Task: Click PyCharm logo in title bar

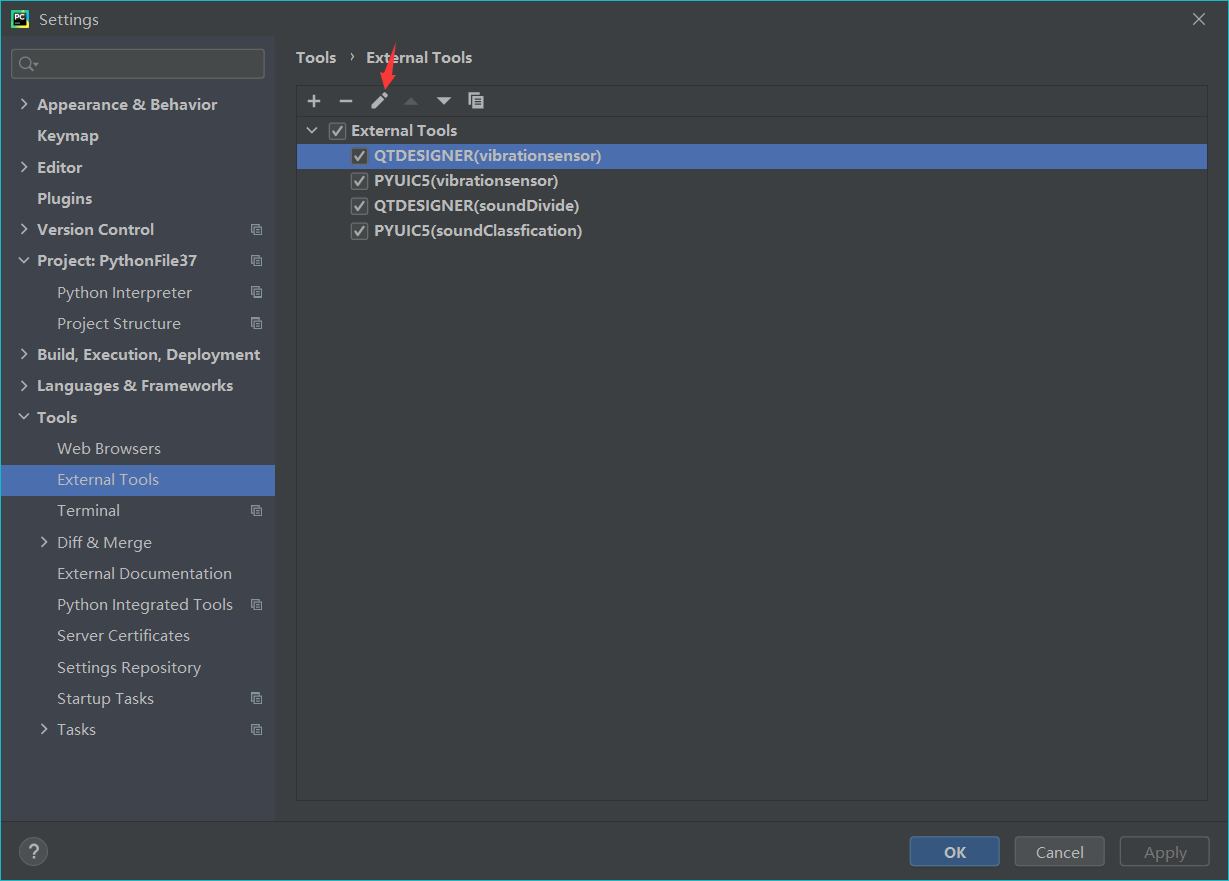Action: coord(20,19)
